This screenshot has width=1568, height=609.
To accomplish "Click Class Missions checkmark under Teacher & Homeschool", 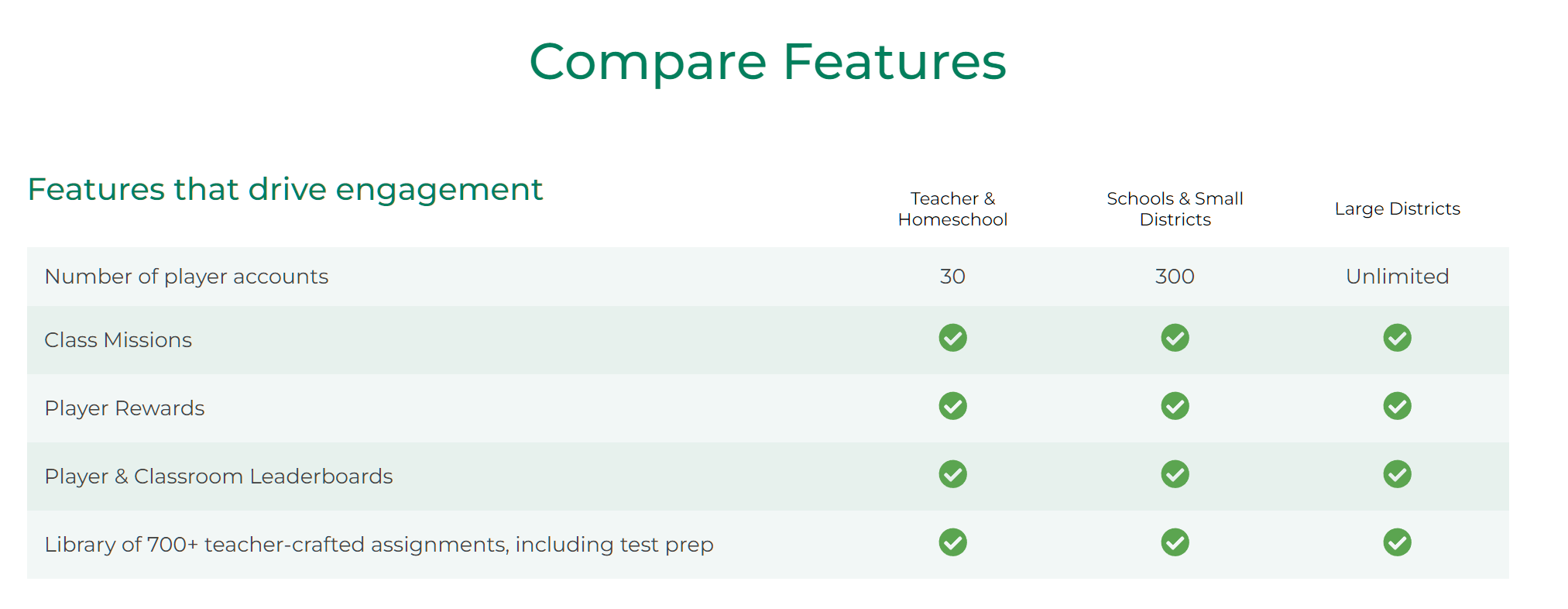I will (952, 338).
